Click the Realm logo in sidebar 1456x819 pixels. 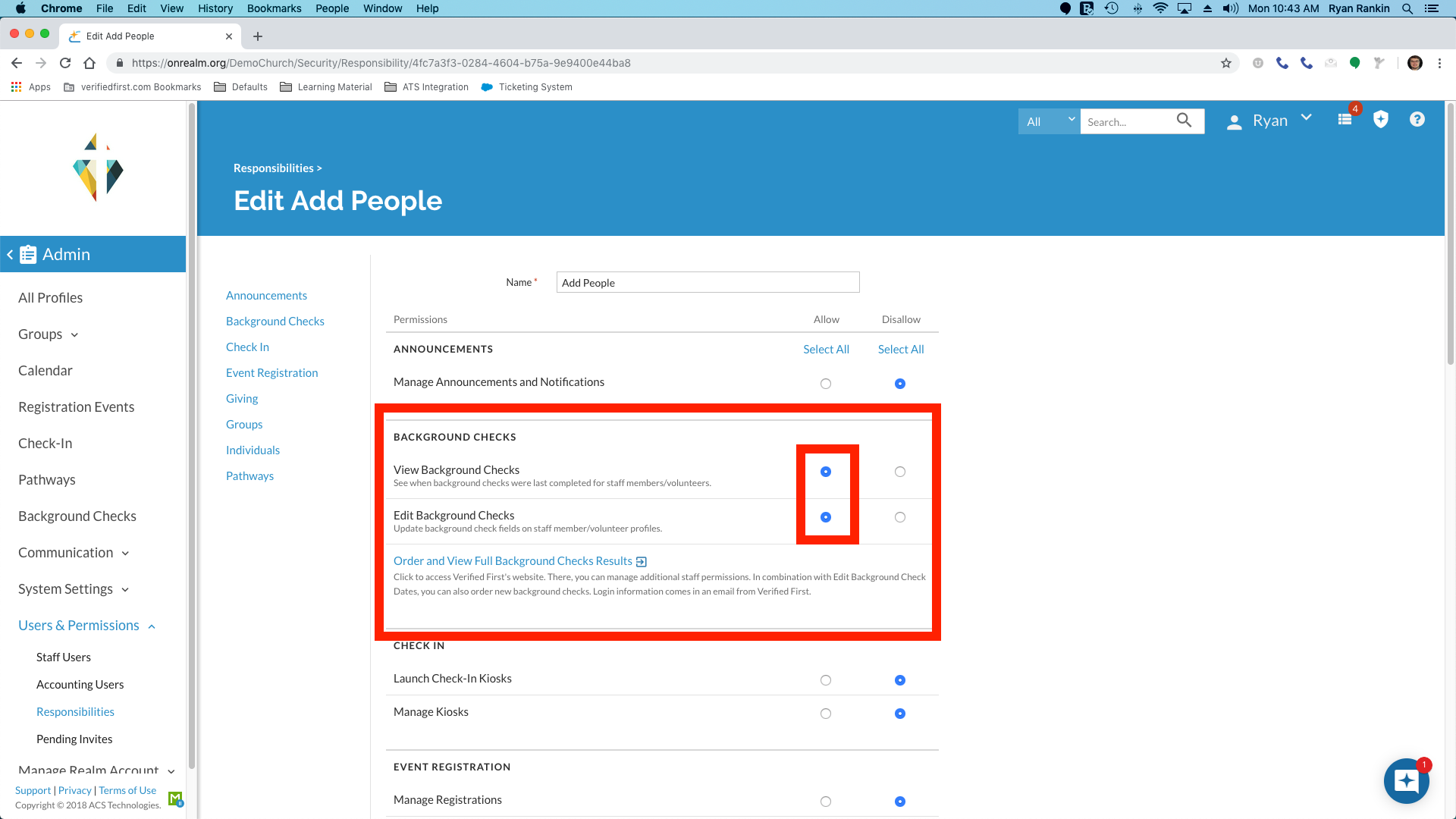pyautogui.click(x=97, y=168)
